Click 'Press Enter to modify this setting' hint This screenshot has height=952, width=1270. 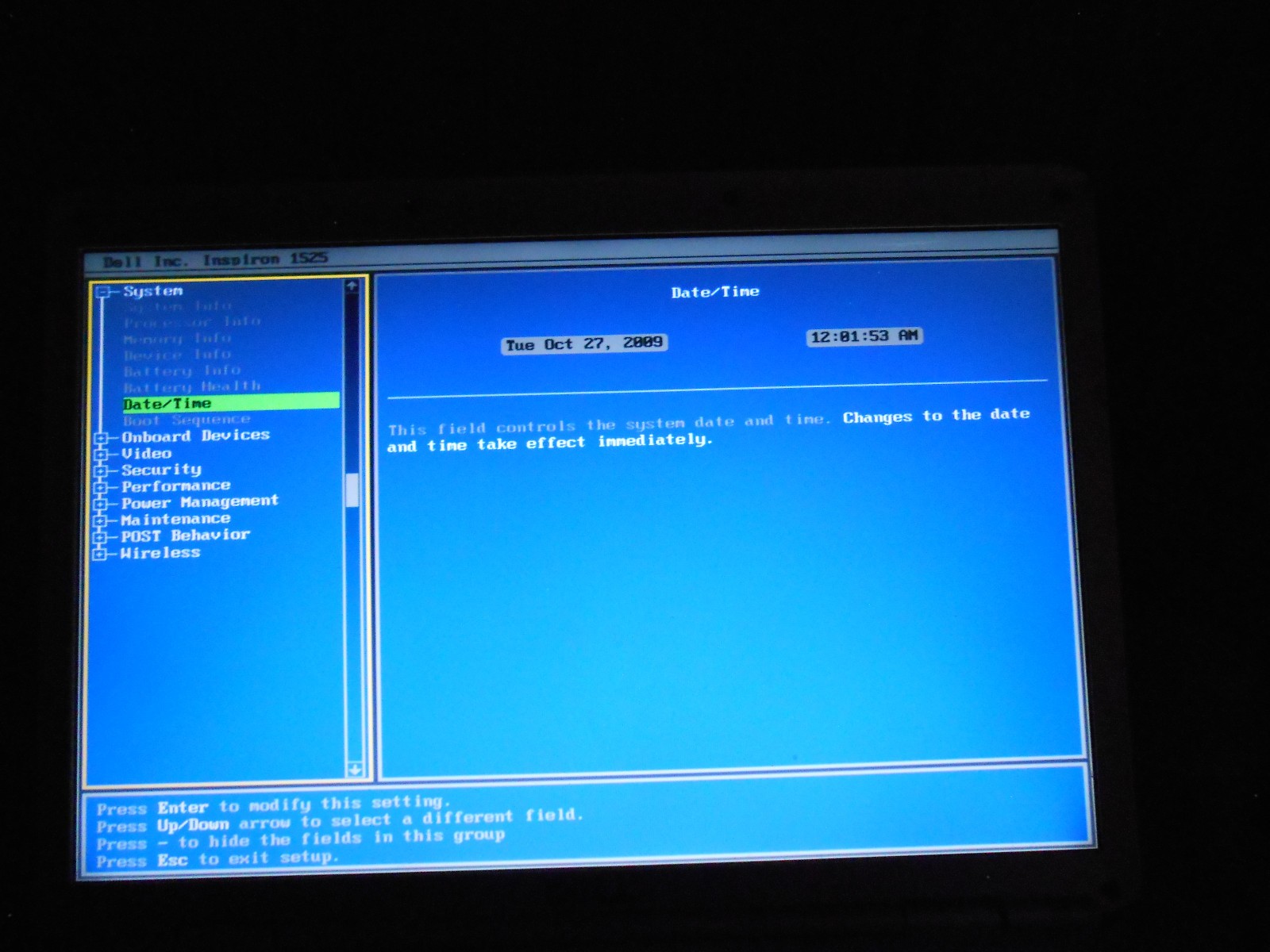pos(273,805)
